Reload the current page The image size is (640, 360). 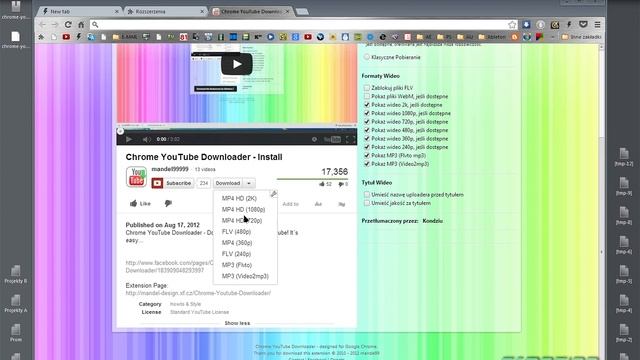[x=68, y=25]
